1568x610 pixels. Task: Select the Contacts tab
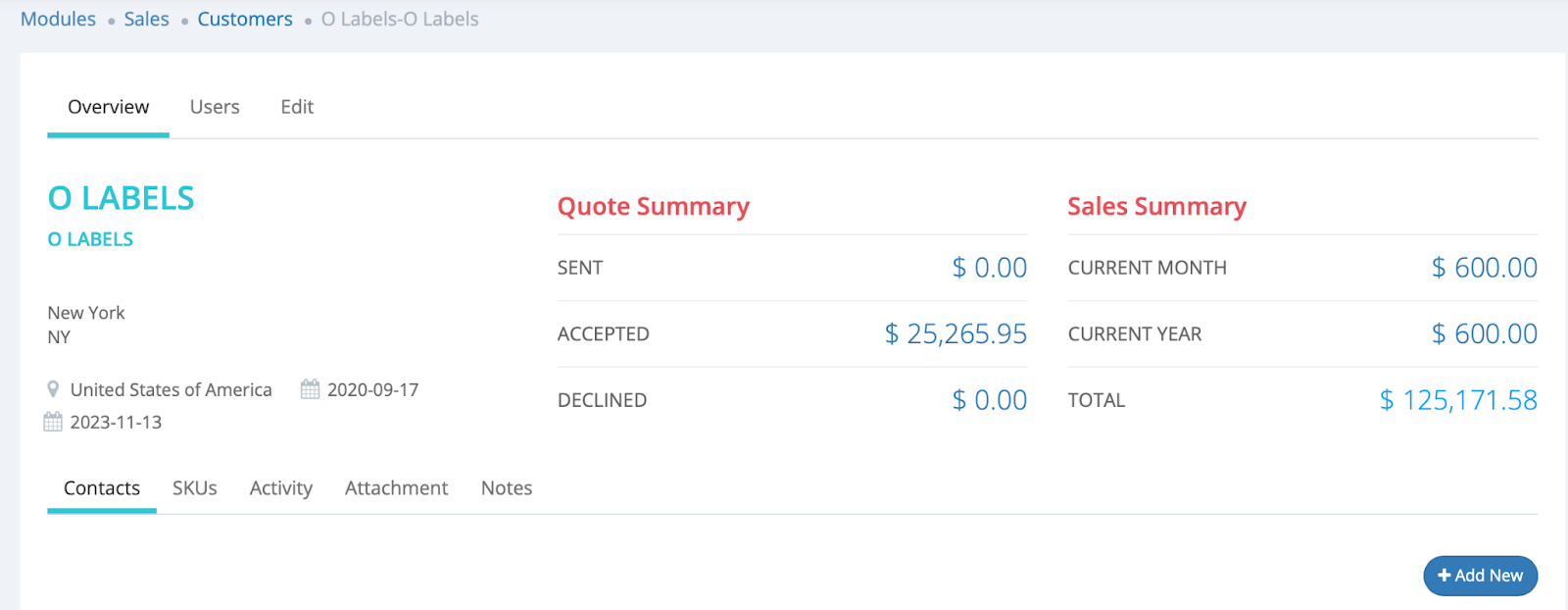coord(102,488)
